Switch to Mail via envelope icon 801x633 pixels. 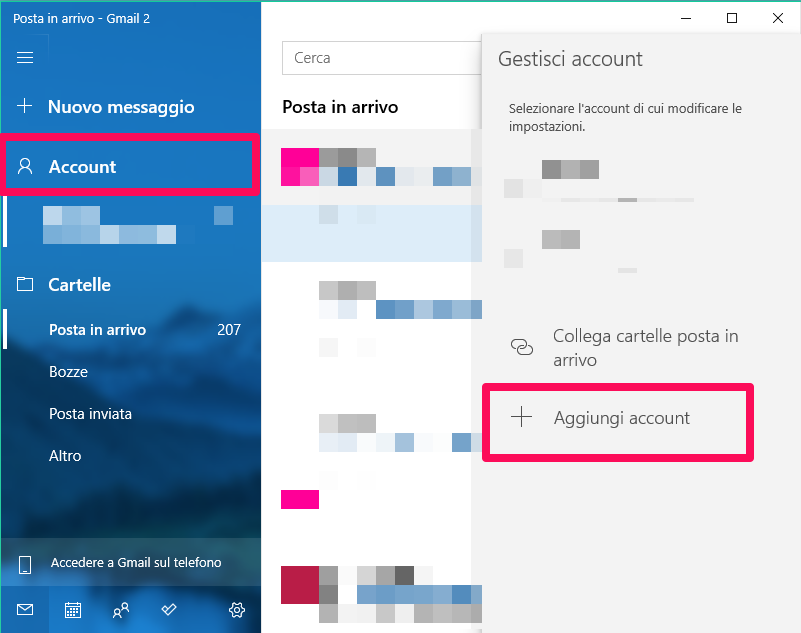point(25,609)
